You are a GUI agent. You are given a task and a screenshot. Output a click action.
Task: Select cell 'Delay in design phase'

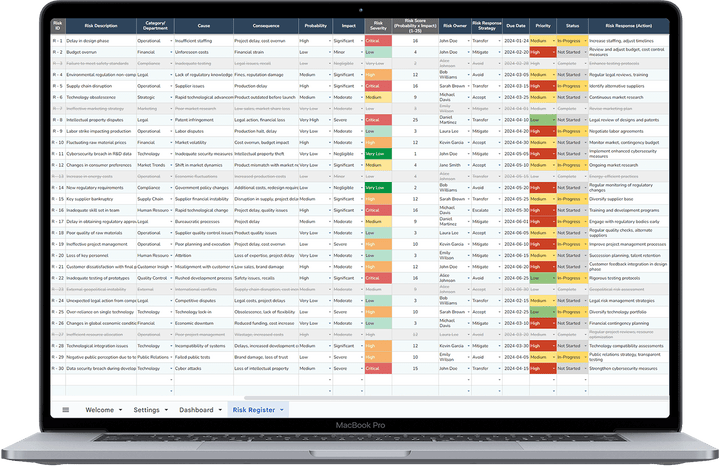tap(101, 41)
